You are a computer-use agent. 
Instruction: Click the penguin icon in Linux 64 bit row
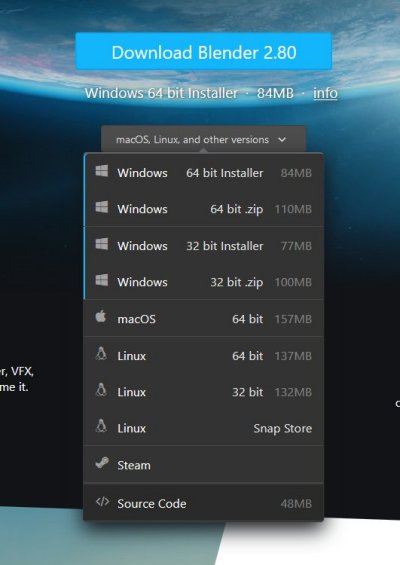click(x=101, y=353)
